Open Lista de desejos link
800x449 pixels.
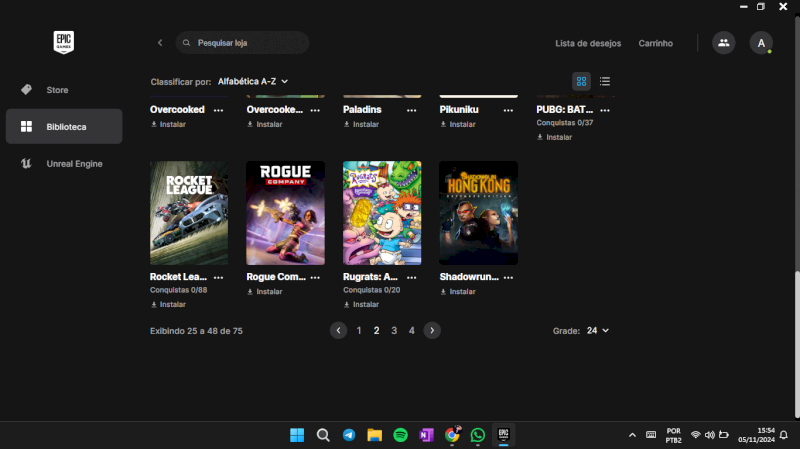(588, 43)
